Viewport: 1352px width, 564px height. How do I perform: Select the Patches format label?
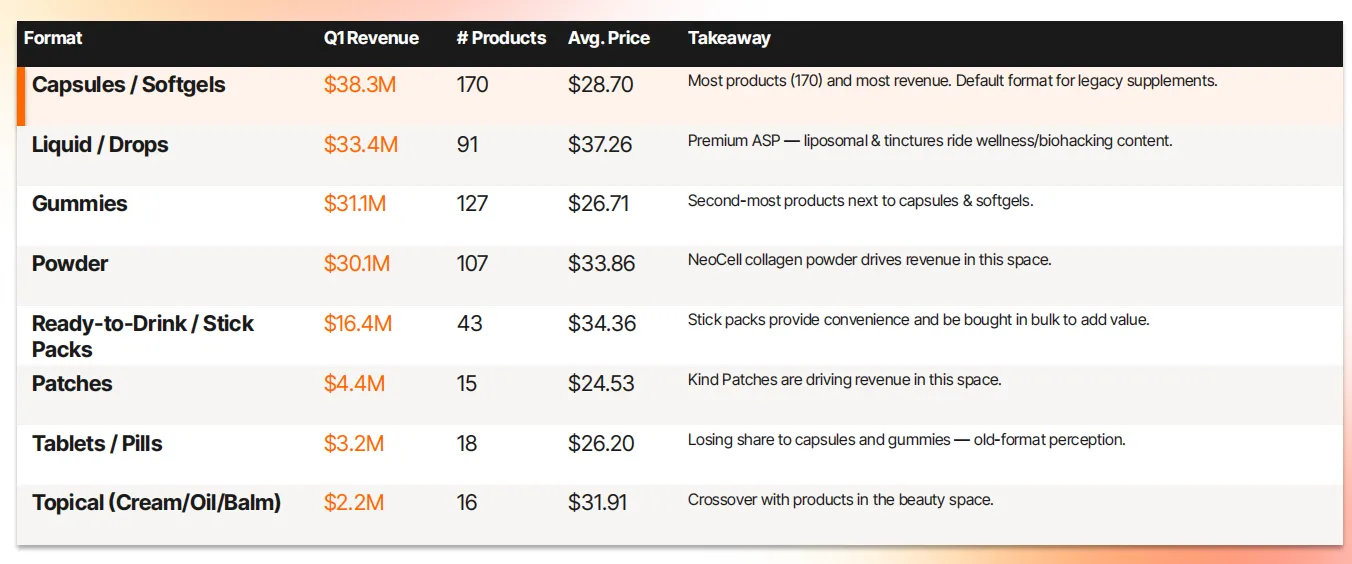pyautogui.click(x=72, y=384)
